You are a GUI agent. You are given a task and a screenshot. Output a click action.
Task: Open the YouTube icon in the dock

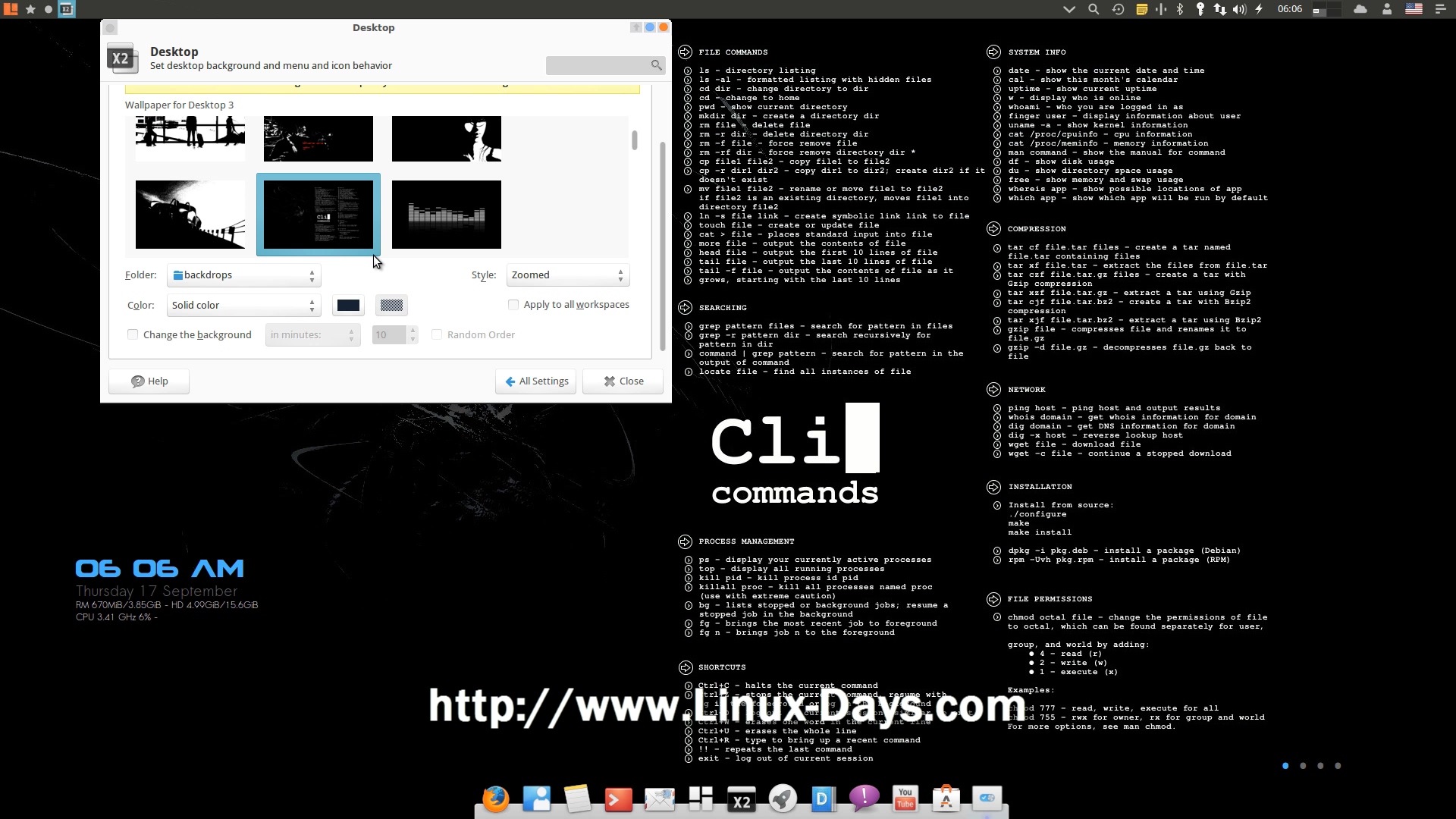point(905,798)
